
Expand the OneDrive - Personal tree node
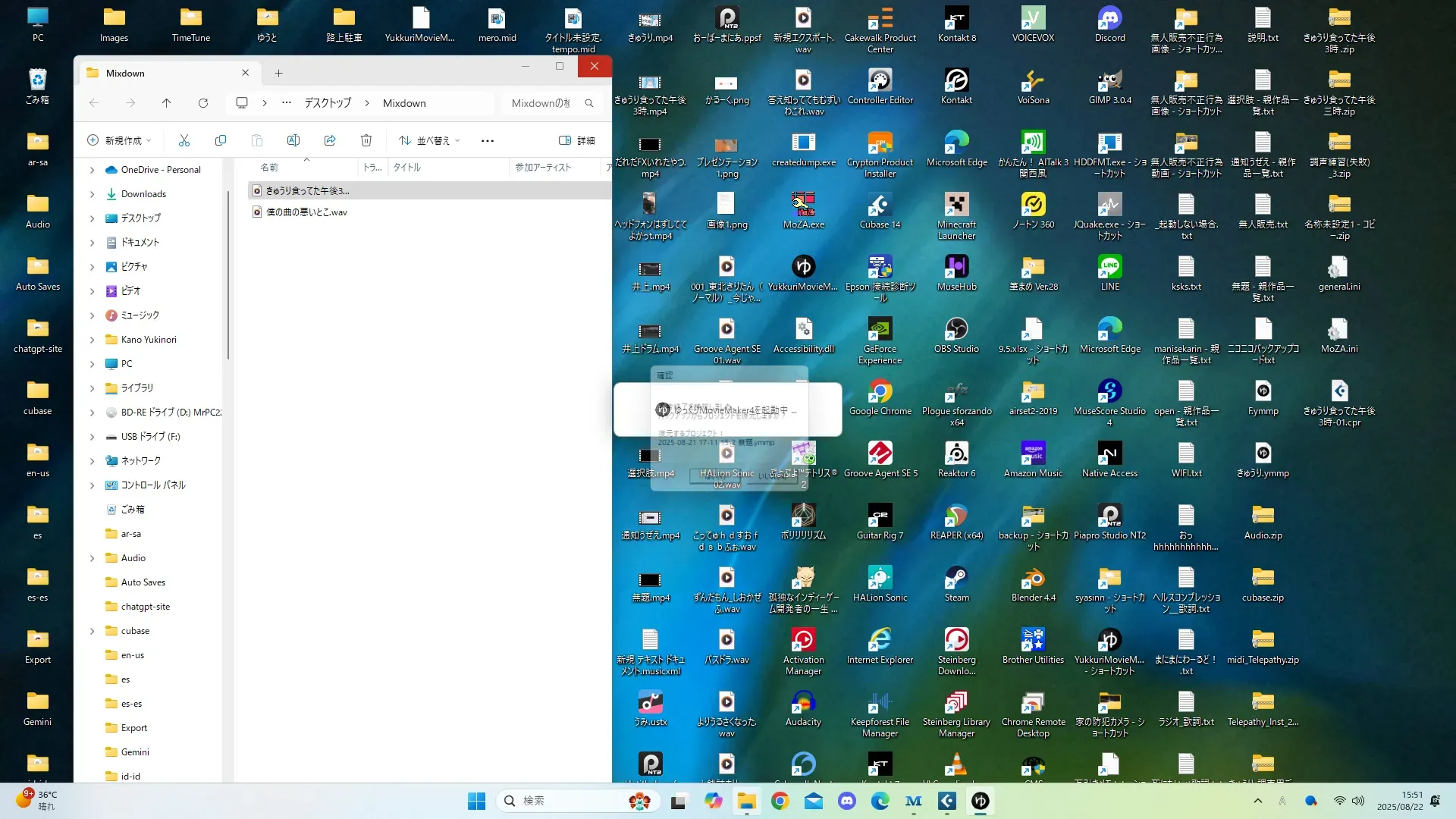tap(93, 170)
